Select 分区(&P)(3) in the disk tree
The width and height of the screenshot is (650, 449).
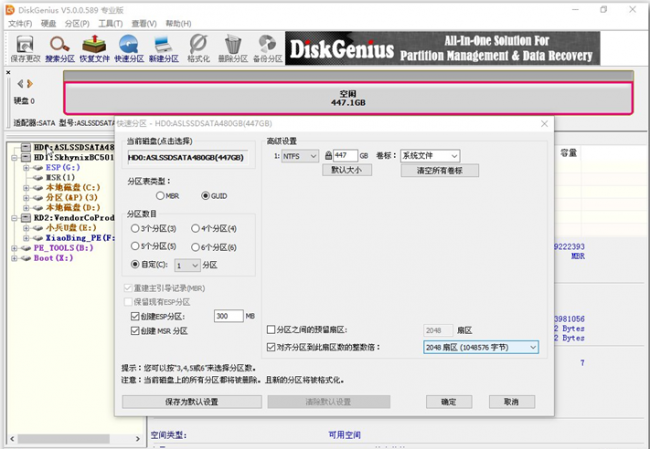coord(72,198)
